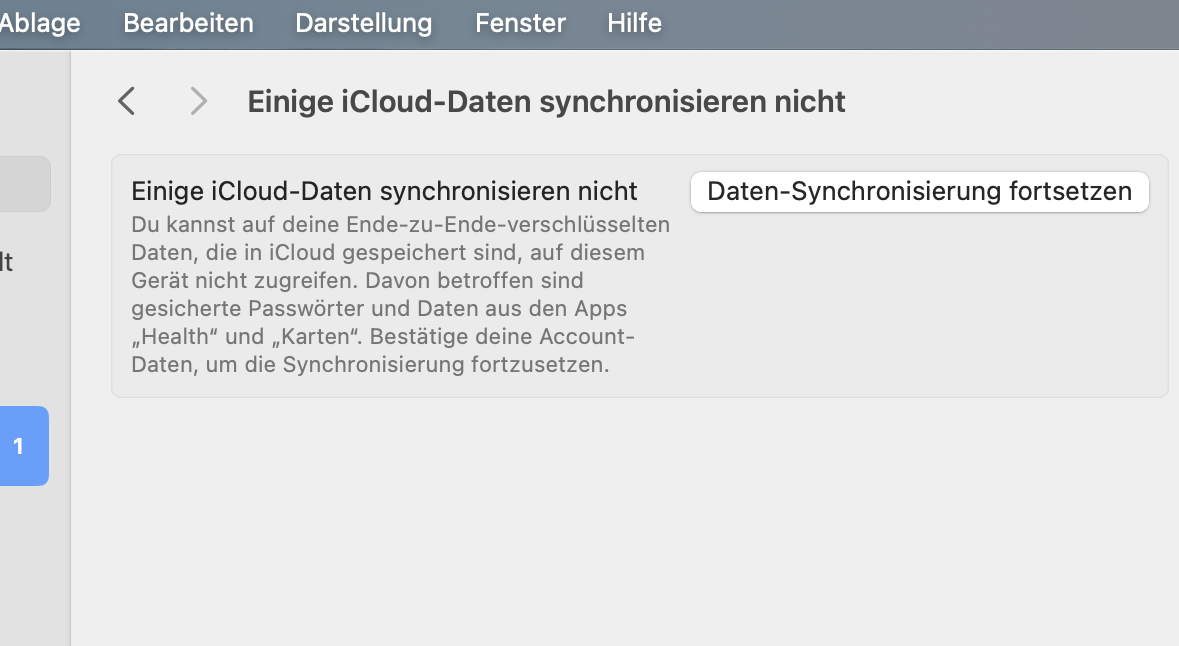Open the Hilfe menu
This screenshot has height=646, width=1179.
pos(634,23)
